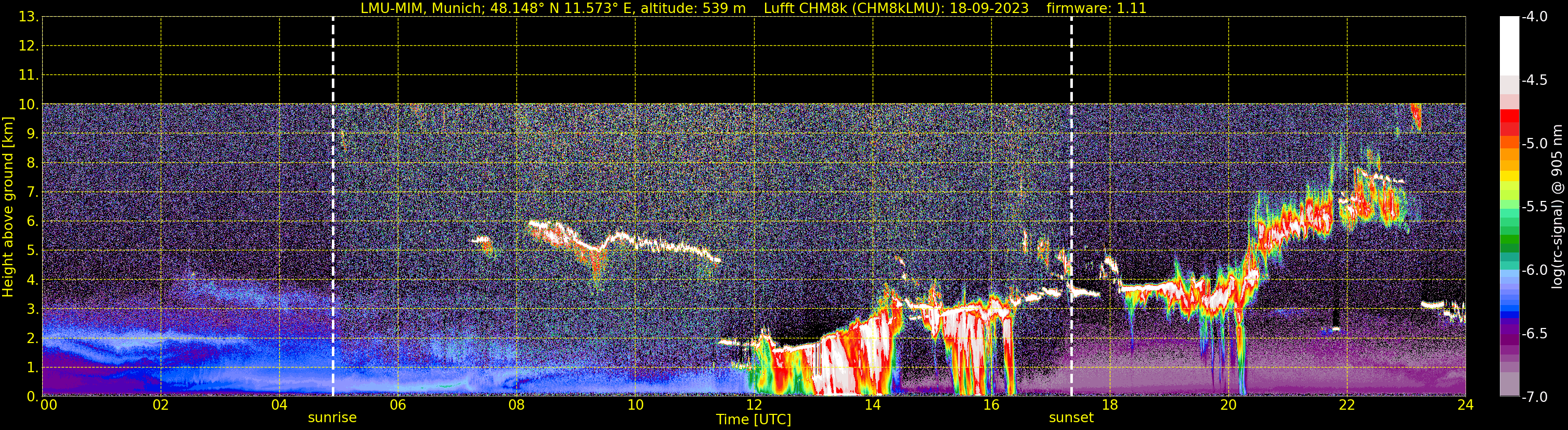Click the x-axis tick label '18'
This screenshot has width=1568, height=430.
pos(1110,405)
